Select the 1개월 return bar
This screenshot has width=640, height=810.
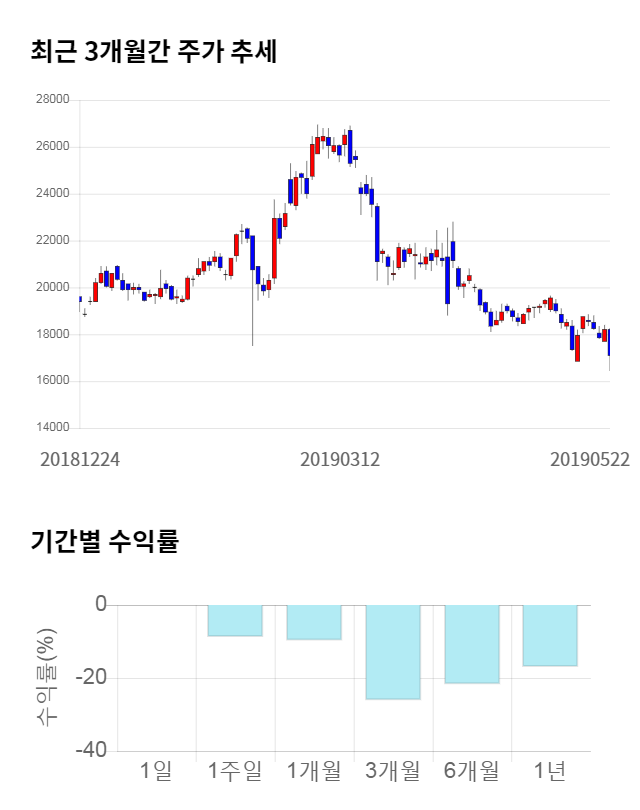[314, 622]
